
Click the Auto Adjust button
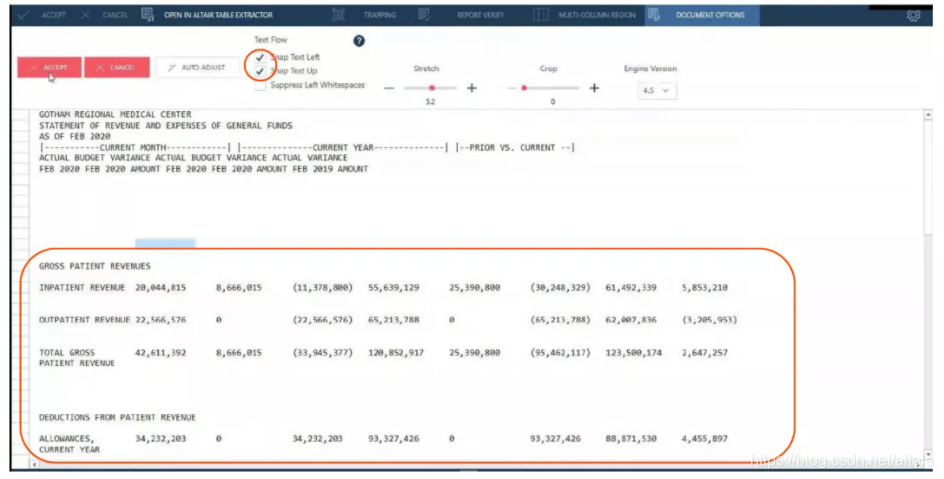197,67
